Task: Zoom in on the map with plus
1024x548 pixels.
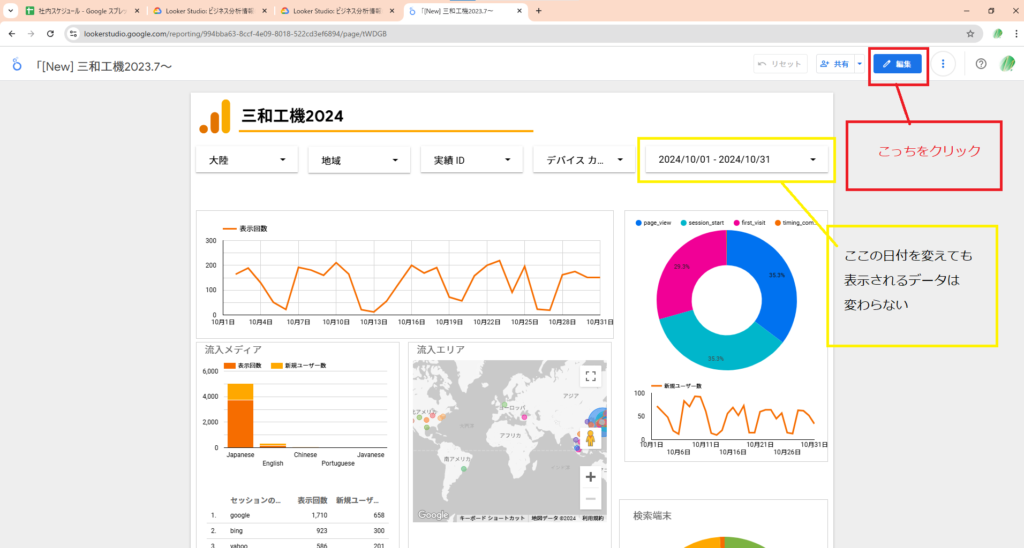Action: (x=590, y=477)
